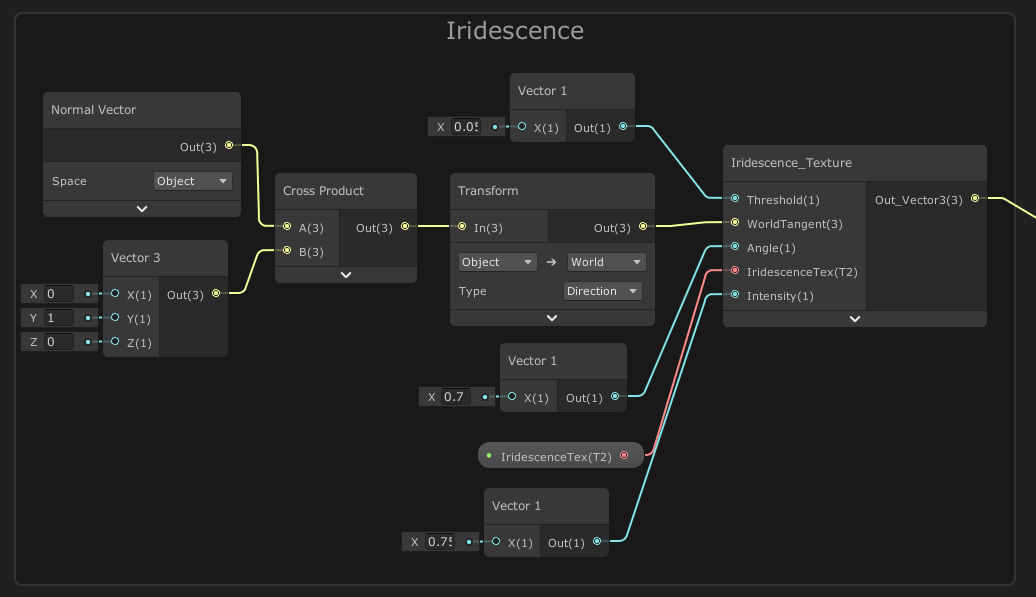1036x597 pixels.
Task: Click Vector 3 X(1) input port
Action: coord(115,293)
